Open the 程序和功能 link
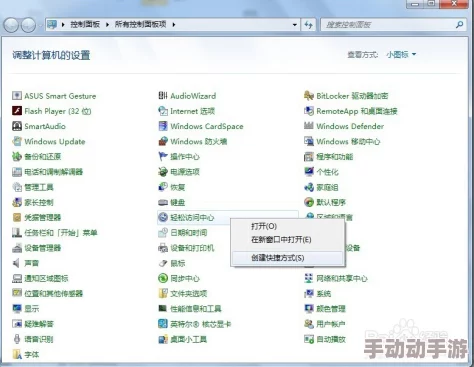474x367 pixels. (334, 157)
